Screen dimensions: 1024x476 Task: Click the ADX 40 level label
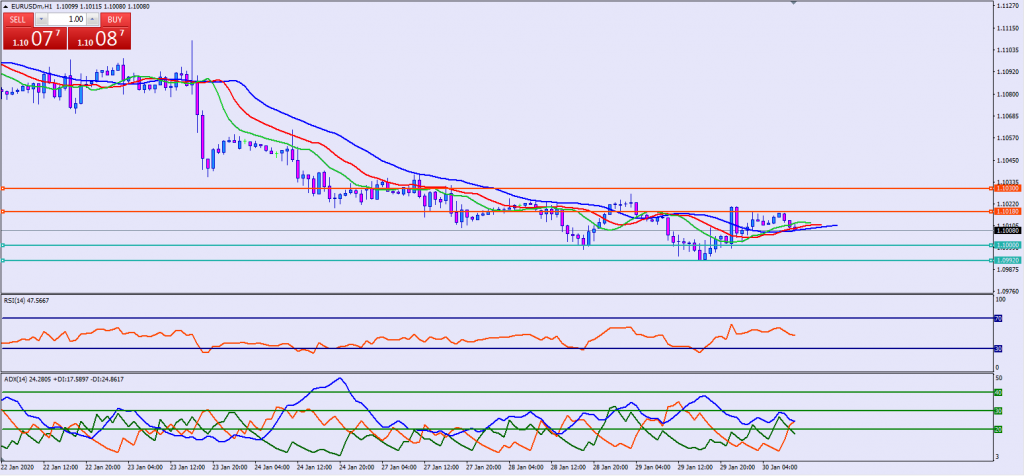coord(997,393)
